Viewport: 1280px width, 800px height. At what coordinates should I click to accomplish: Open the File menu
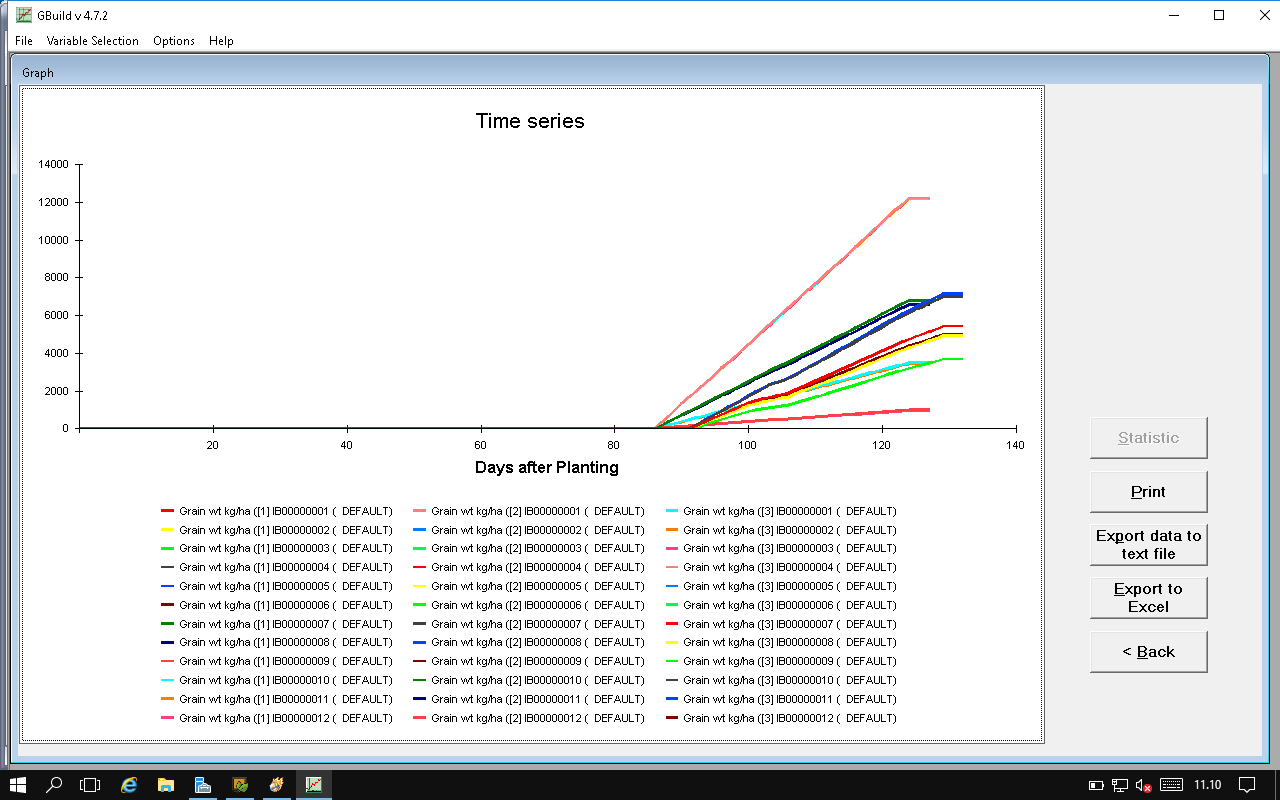tap(24, 41)
